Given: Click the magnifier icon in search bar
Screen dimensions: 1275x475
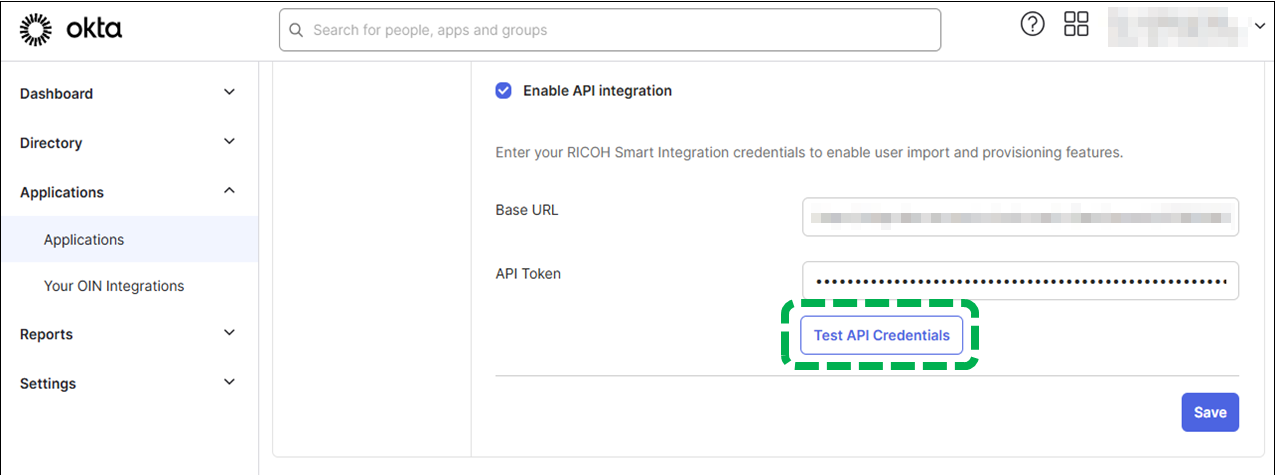Looking at the screenshot, I should tap(296, 30).
